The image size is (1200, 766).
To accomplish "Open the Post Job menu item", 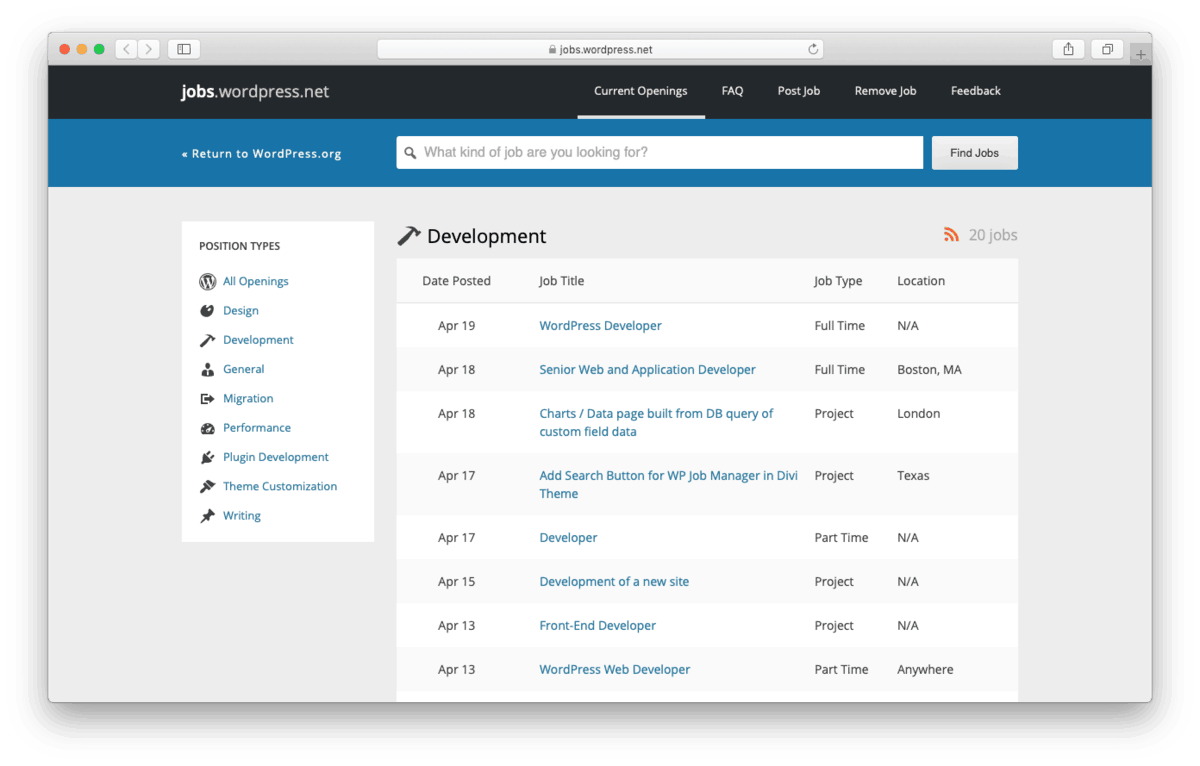I will point(799,91).
